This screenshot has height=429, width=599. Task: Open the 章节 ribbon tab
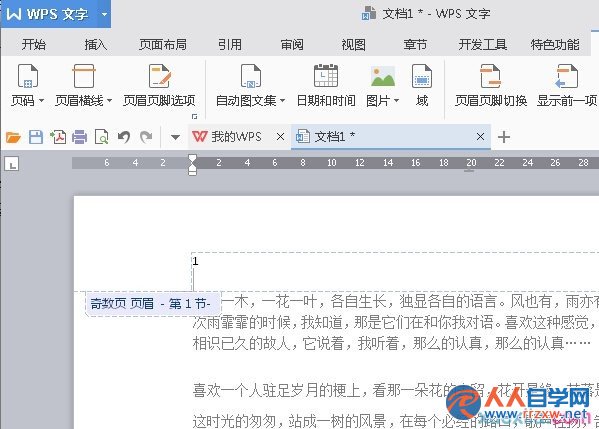point(415,45)
